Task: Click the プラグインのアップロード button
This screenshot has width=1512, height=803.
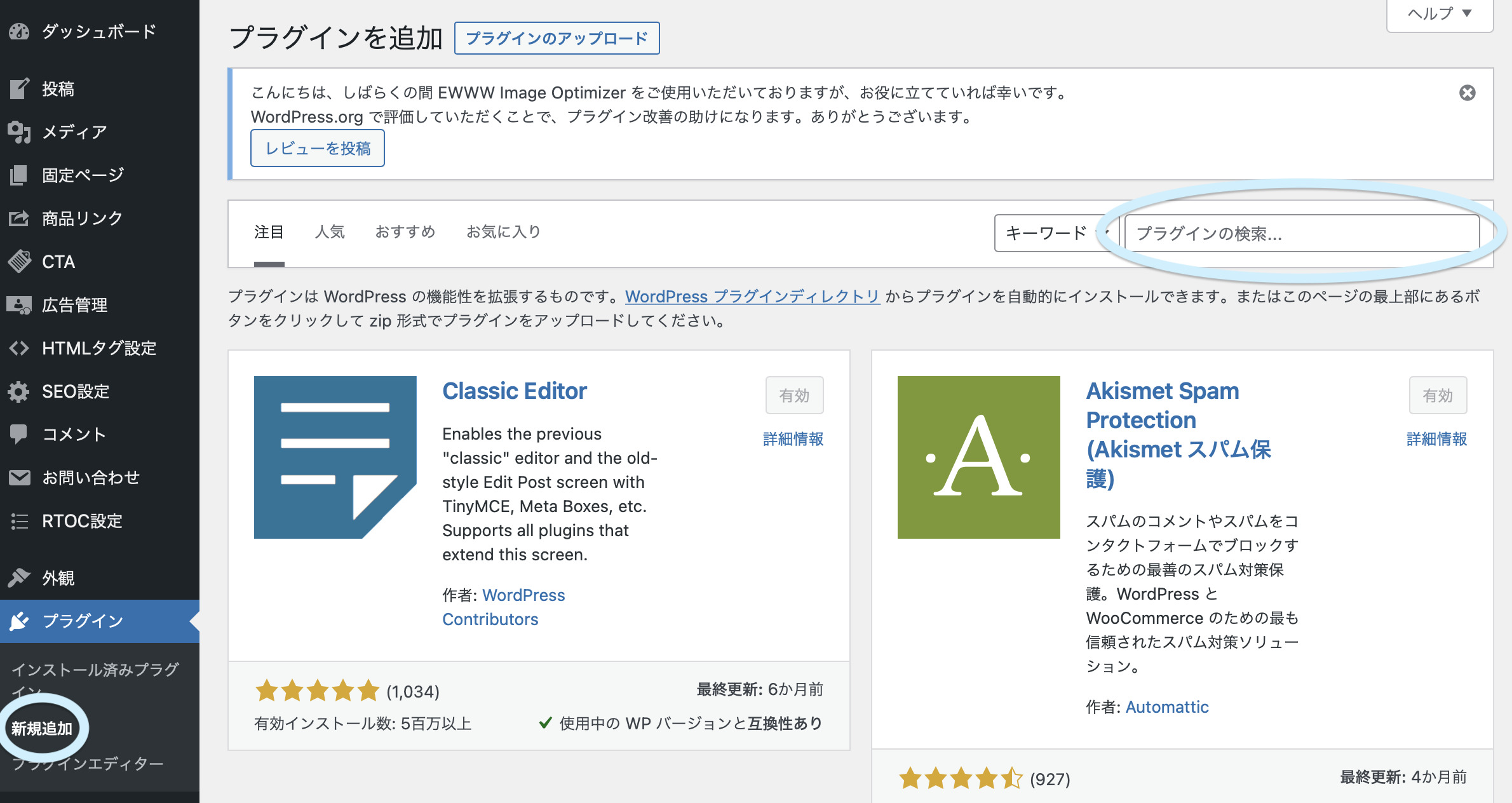Action: (x=557, y=38)
